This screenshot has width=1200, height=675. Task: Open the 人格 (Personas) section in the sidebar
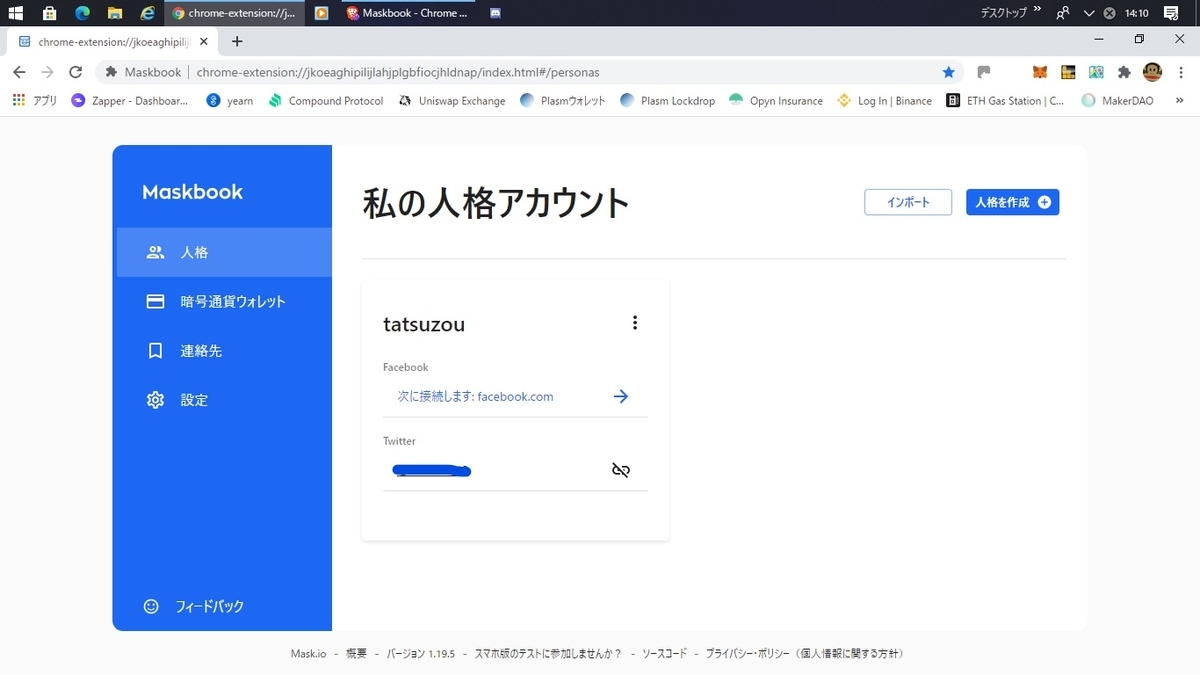[194, 252]
